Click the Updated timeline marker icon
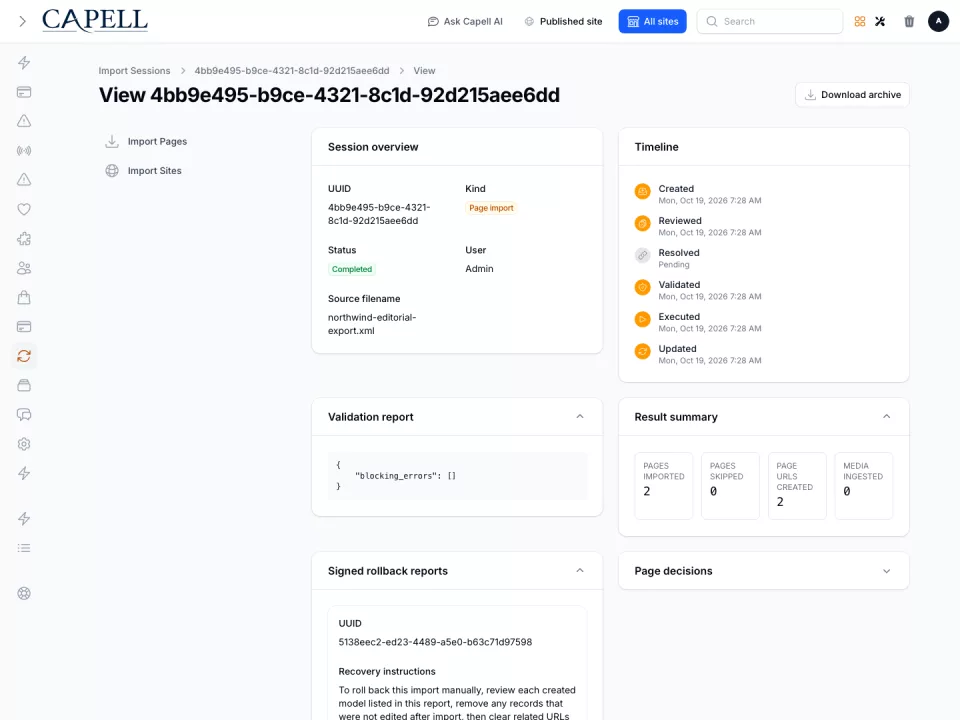 (642, 351)
